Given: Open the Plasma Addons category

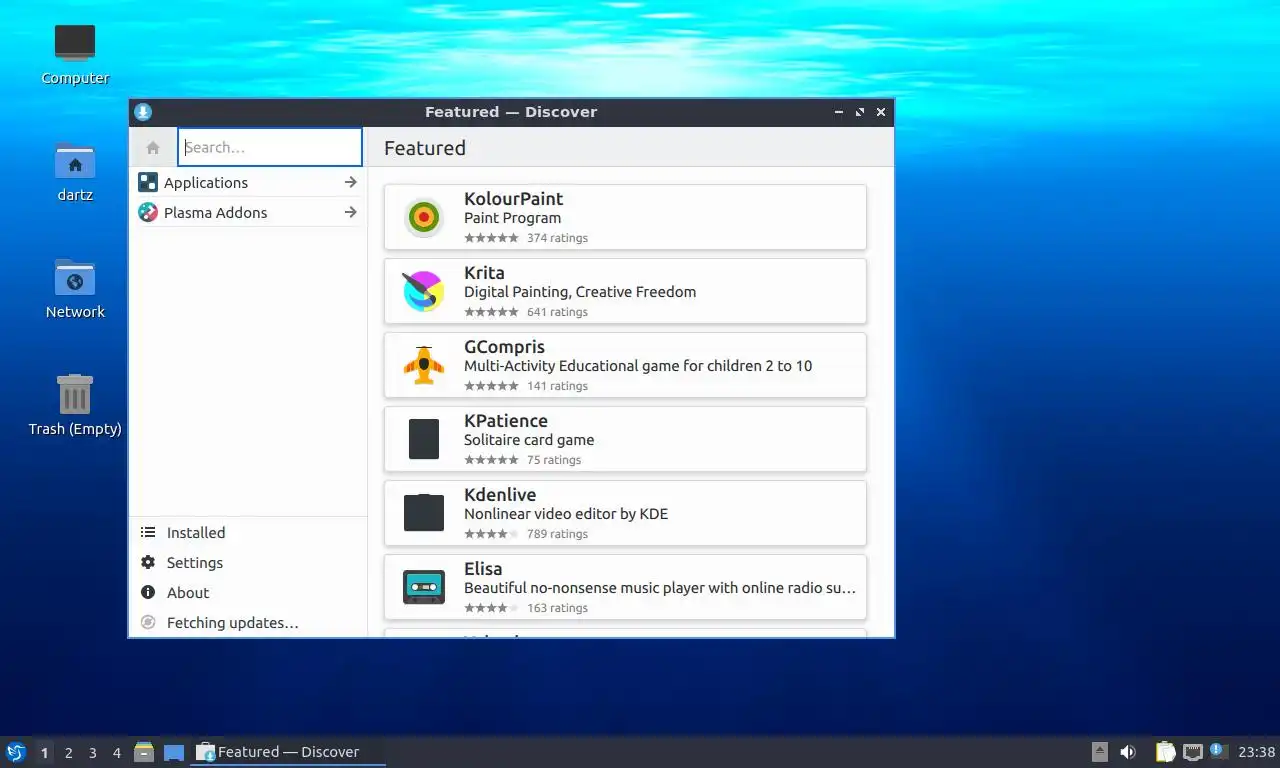Looking at the screenshot, I should click(248, 212).
